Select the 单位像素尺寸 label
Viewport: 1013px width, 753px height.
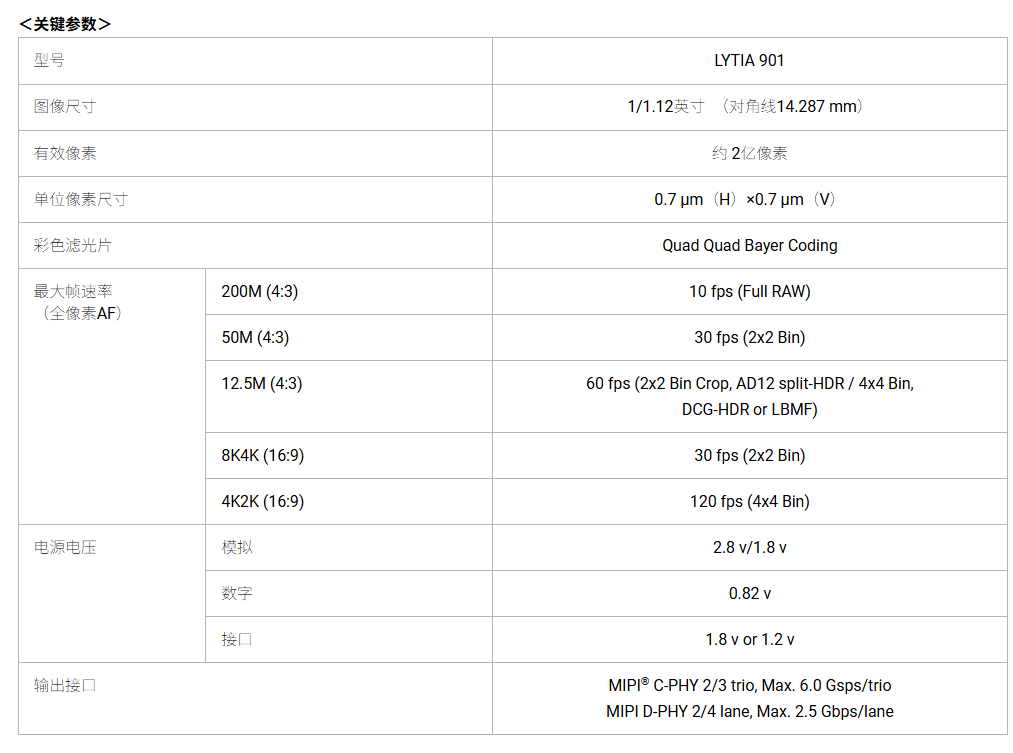click(x=81, y=199)
